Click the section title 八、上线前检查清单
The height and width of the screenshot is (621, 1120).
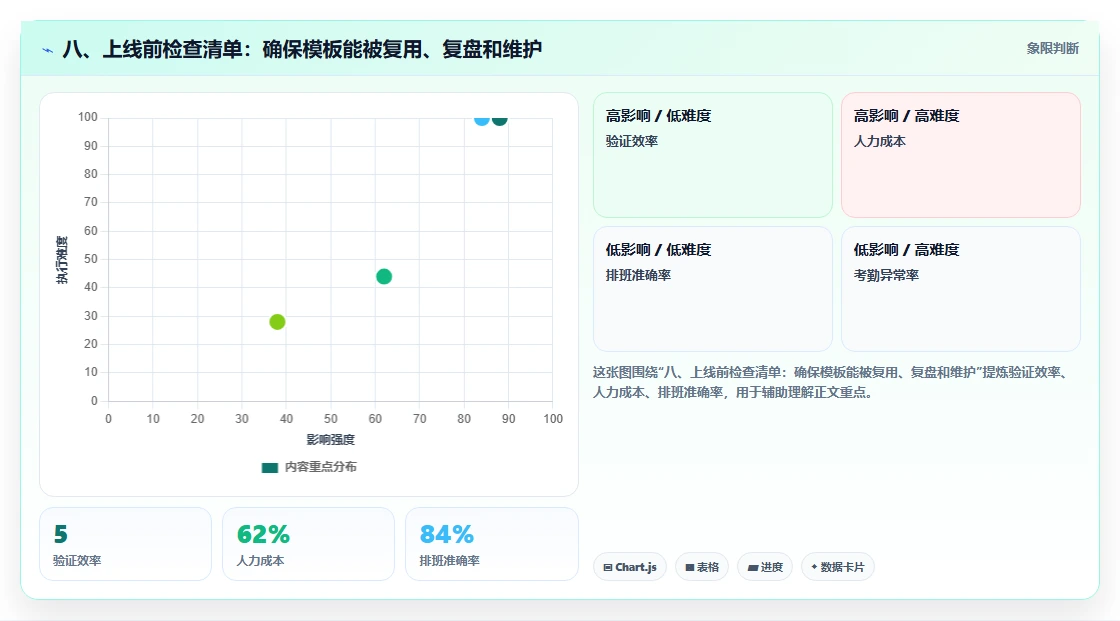(x=302, y=49)
